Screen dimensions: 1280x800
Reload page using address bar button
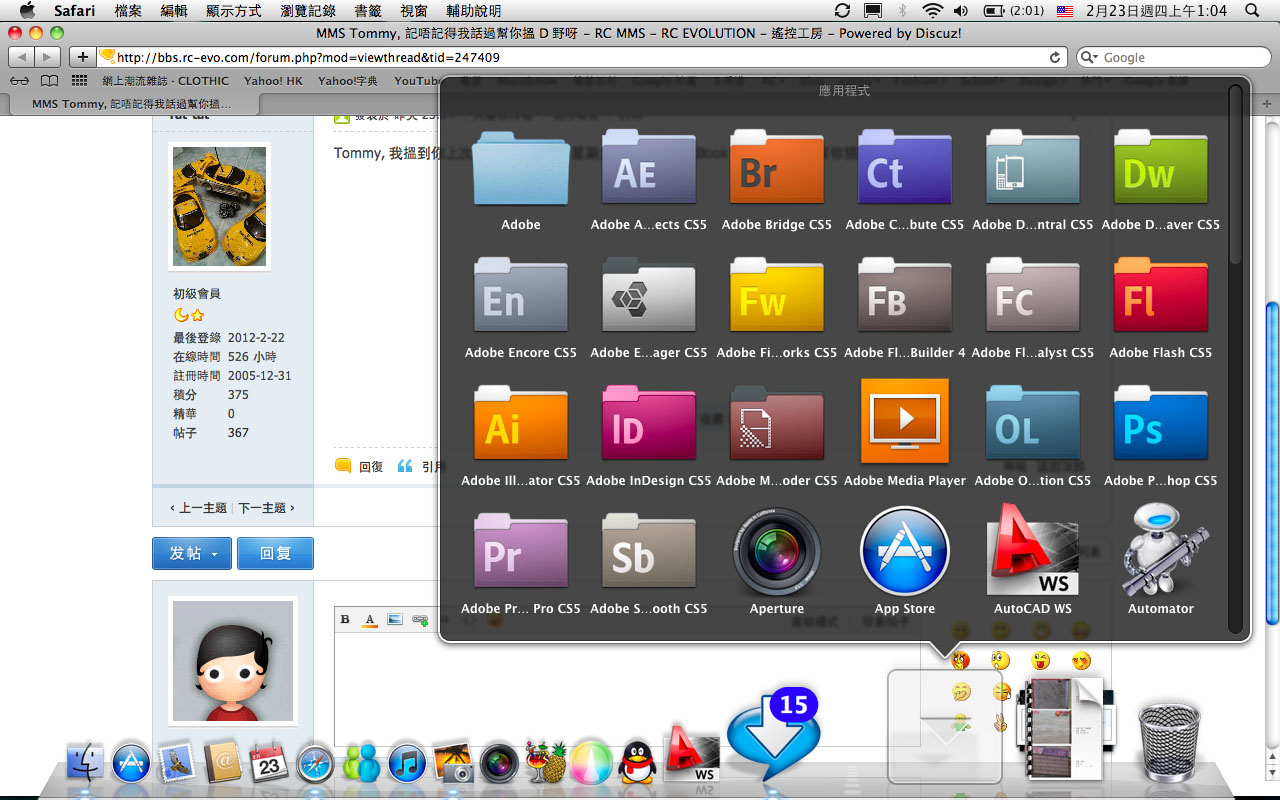[1055, 57]
